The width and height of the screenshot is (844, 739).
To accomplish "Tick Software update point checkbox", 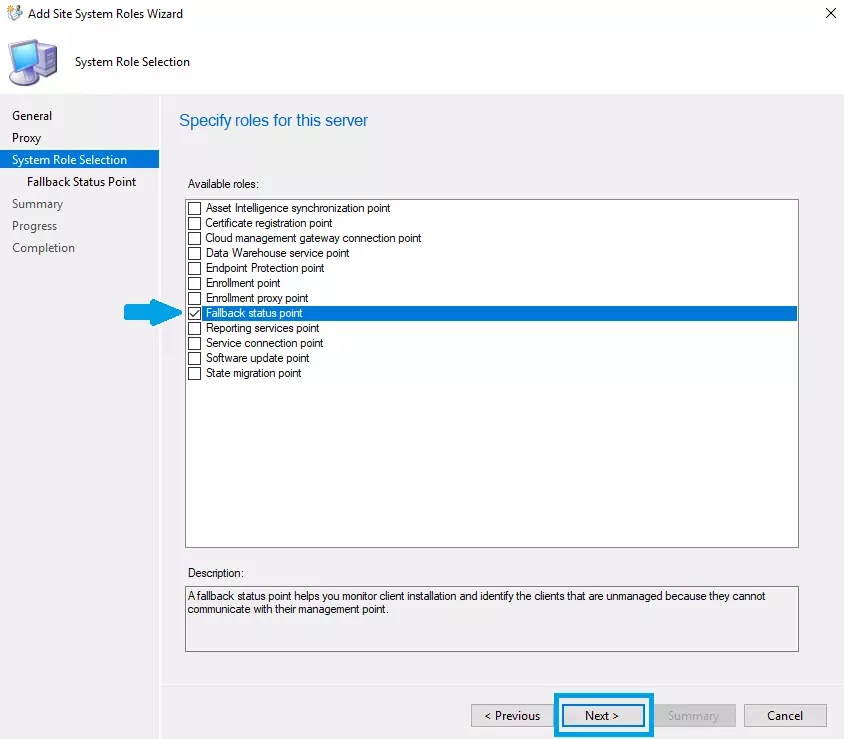I will 194,358.
